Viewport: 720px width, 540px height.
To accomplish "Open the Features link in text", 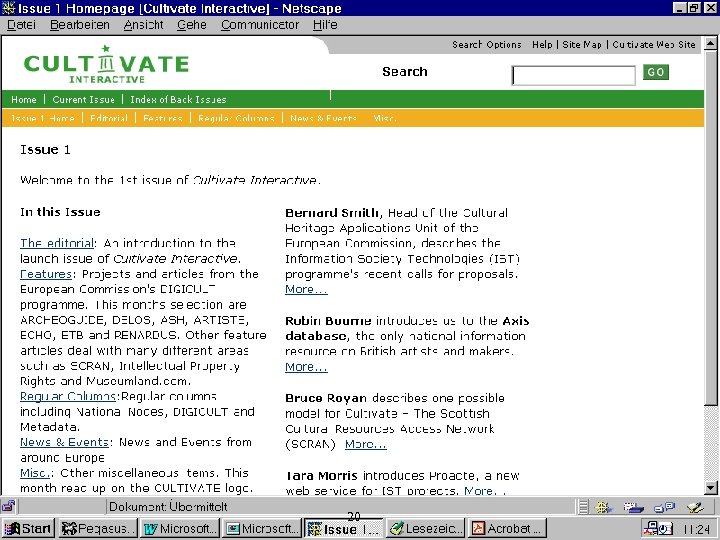I will (46, 274).
